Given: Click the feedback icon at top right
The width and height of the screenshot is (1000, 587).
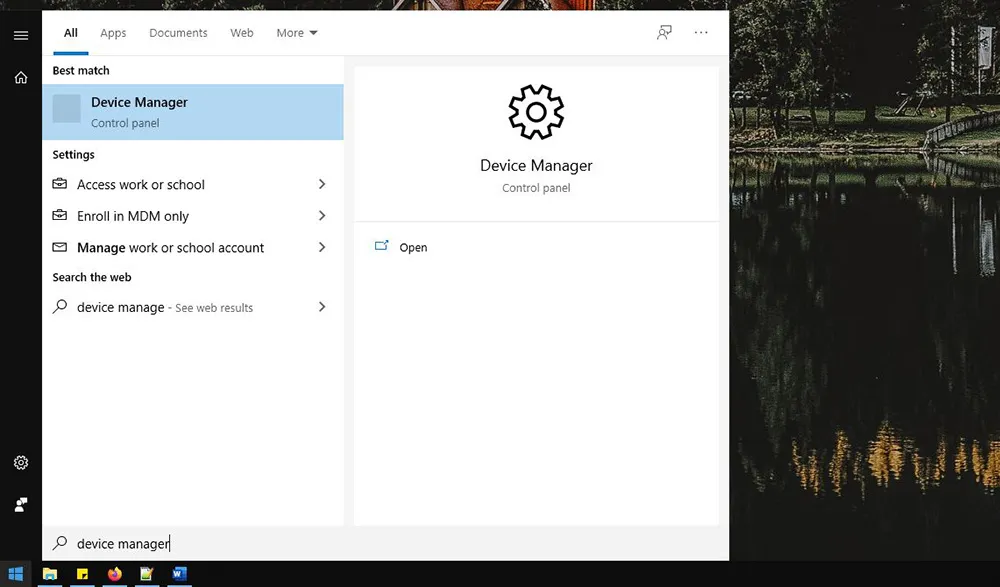Looking at the screenshot, I should click(x=664, y=33).
